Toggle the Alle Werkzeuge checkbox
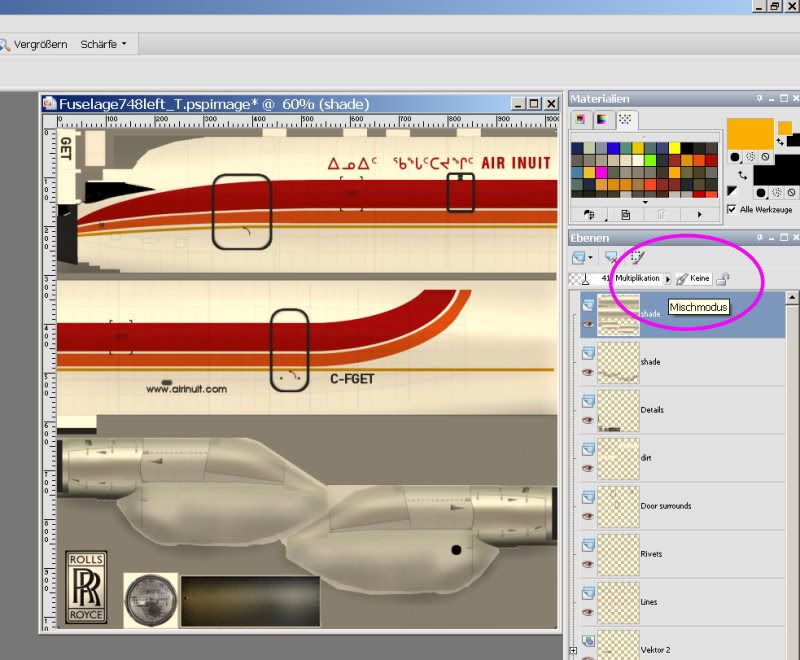 pos(732,209)
